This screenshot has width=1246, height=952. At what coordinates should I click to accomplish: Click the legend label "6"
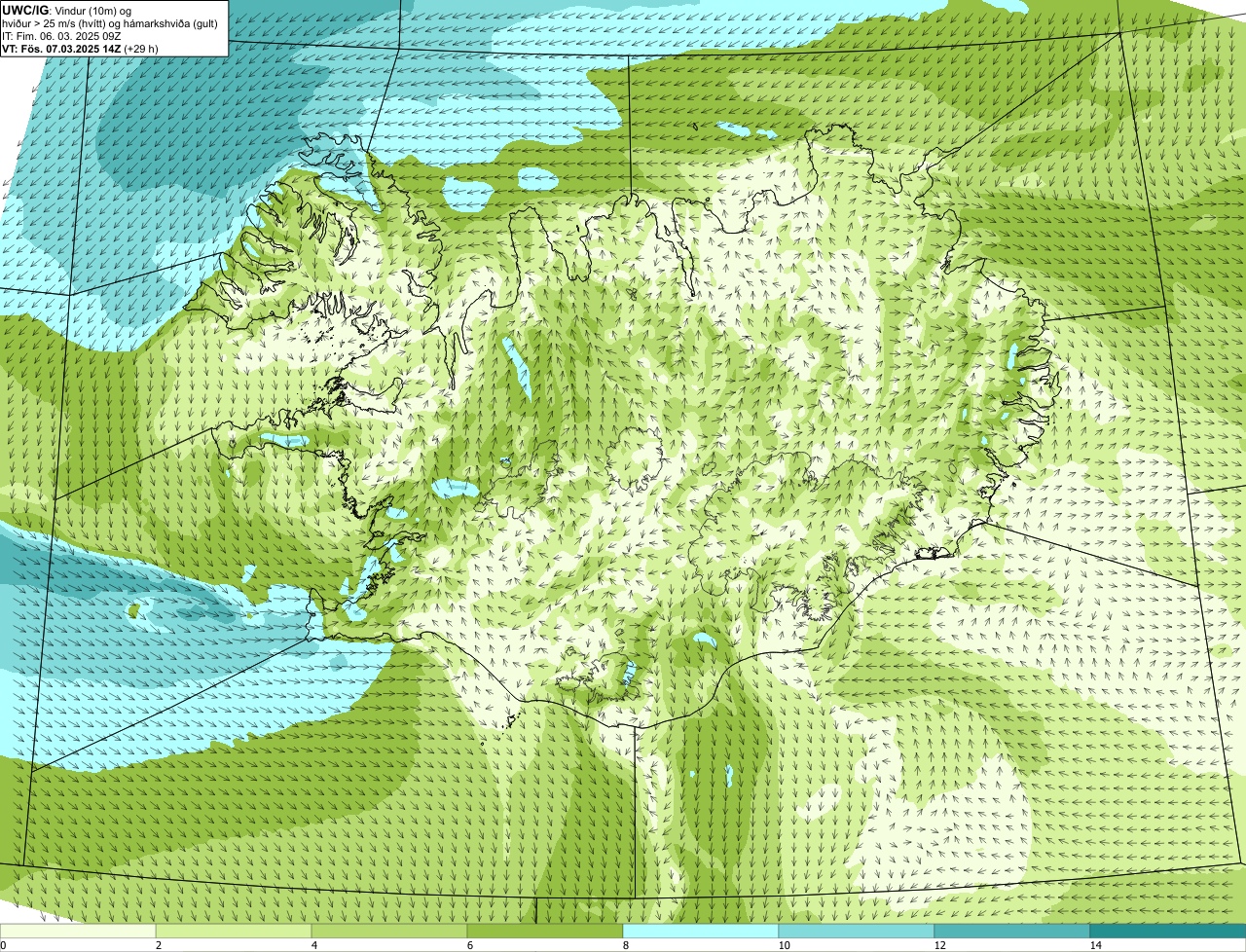pos(469,945)
